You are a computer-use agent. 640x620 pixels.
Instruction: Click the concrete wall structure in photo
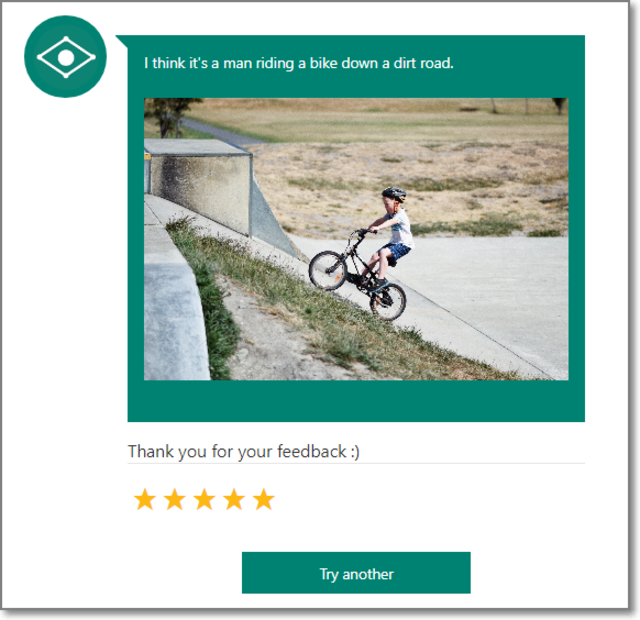point(198,186)
